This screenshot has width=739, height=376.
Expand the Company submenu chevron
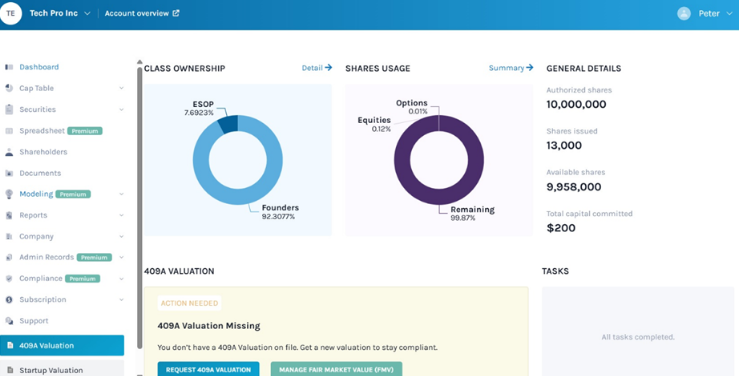(122, 237)
